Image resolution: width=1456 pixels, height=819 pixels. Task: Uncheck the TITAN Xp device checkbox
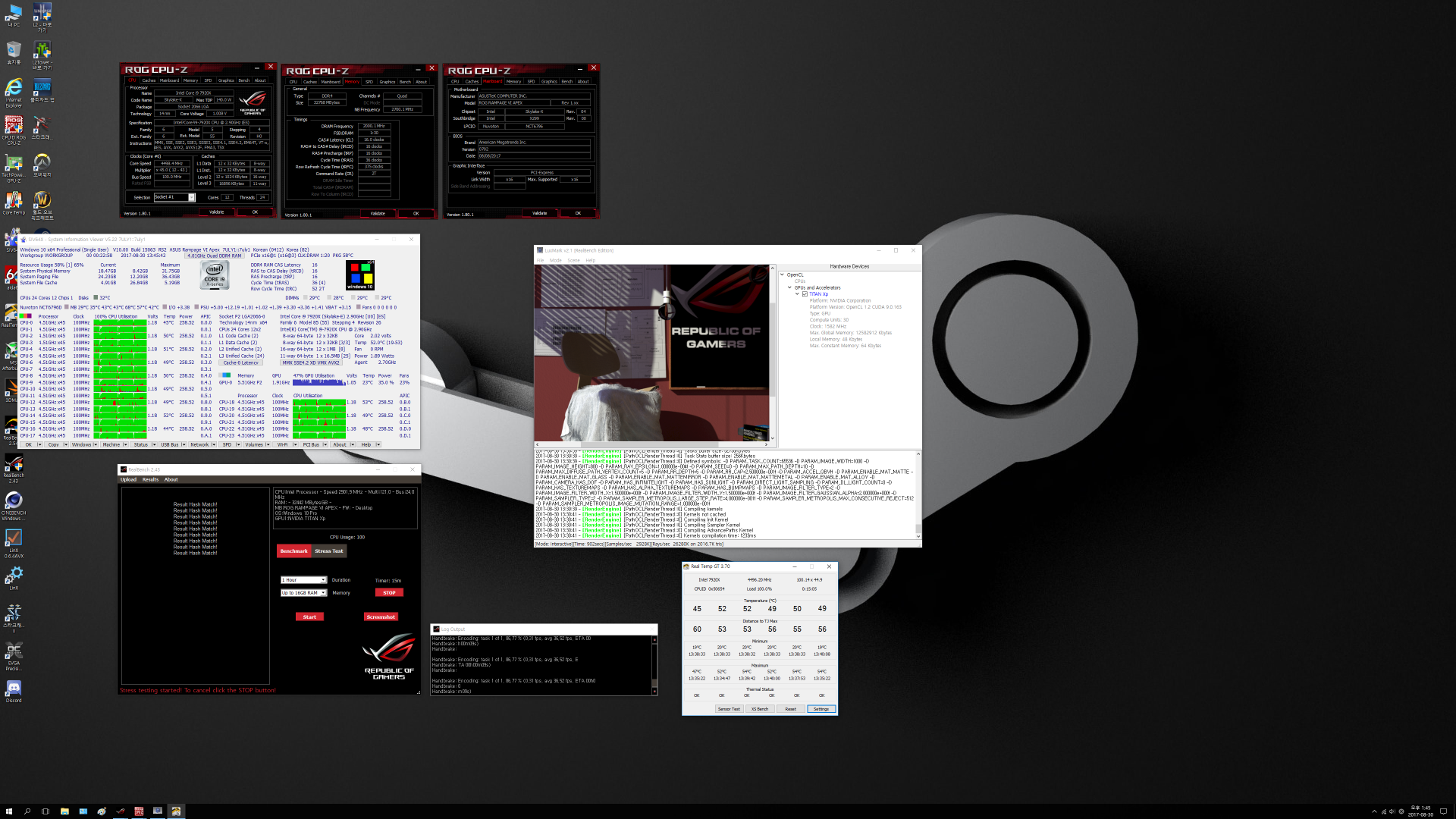click(x=805, y=294)
